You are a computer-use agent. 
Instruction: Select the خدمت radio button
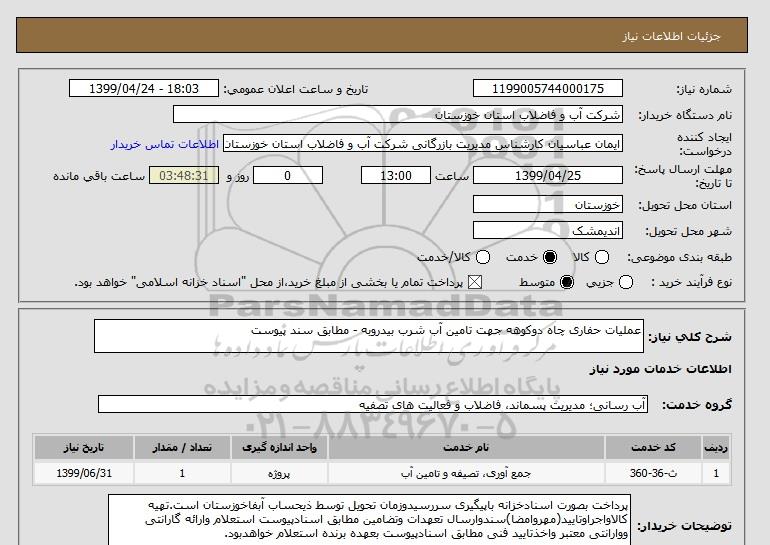point(550,257)
